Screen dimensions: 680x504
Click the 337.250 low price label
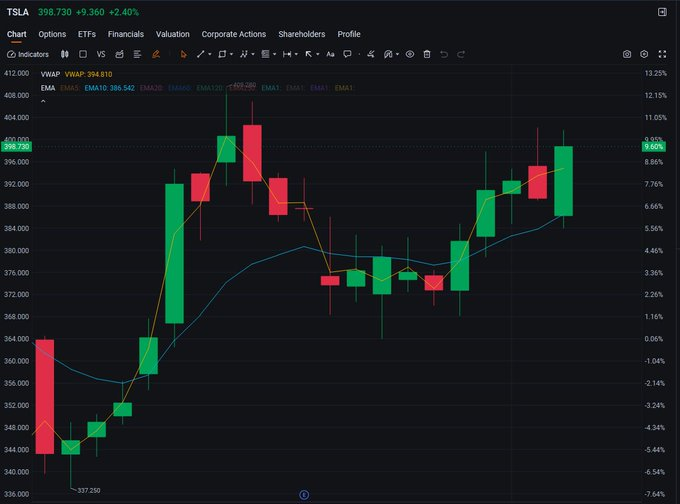[x=89, y=491]
